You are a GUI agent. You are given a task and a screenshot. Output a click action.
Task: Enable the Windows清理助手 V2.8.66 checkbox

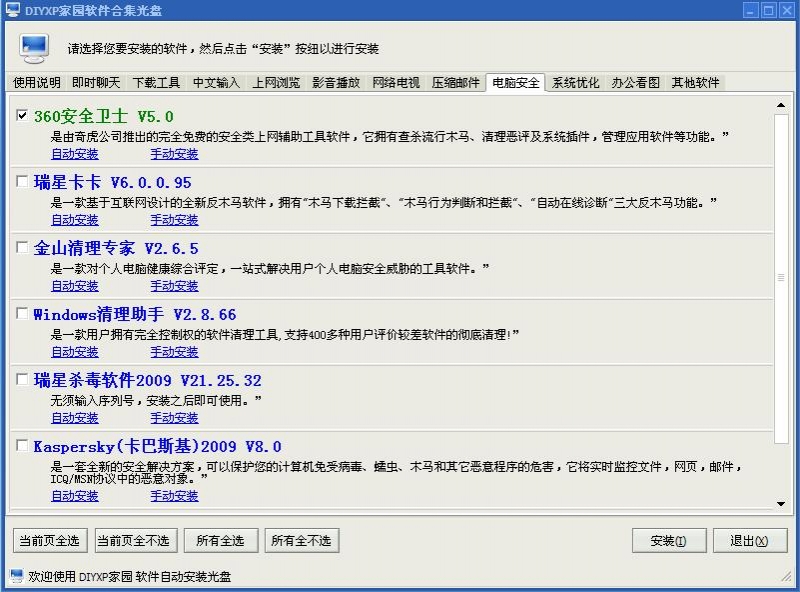tap(22, 313)
